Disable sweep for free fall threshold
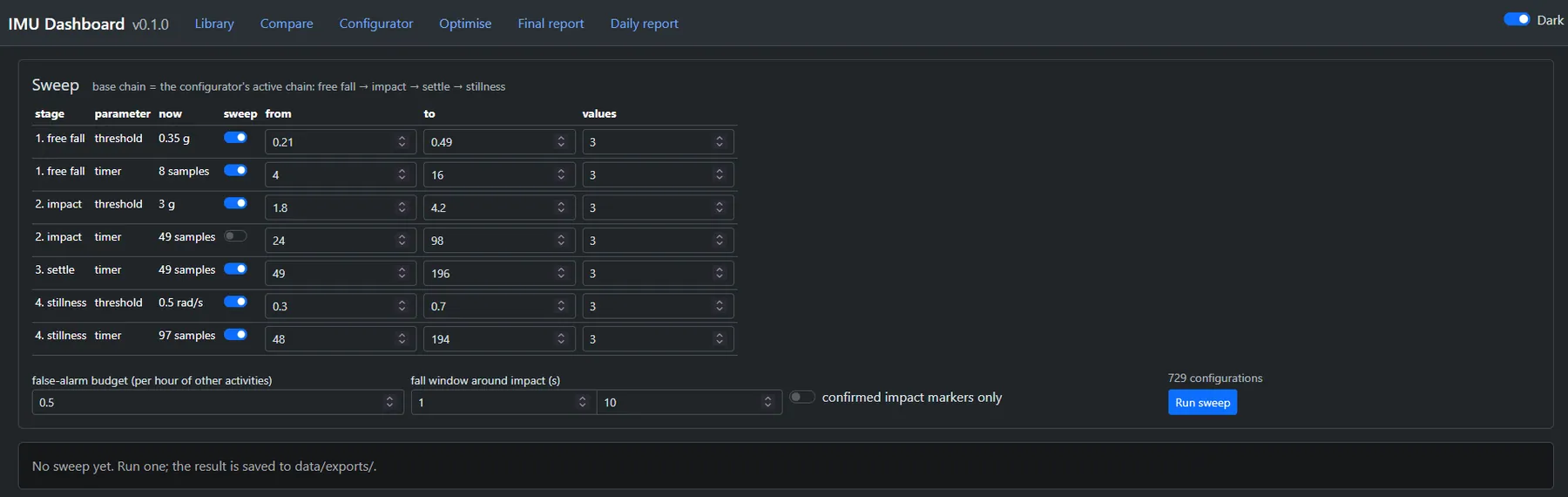Screen dimensions: 1568x497 click(235, 137)
